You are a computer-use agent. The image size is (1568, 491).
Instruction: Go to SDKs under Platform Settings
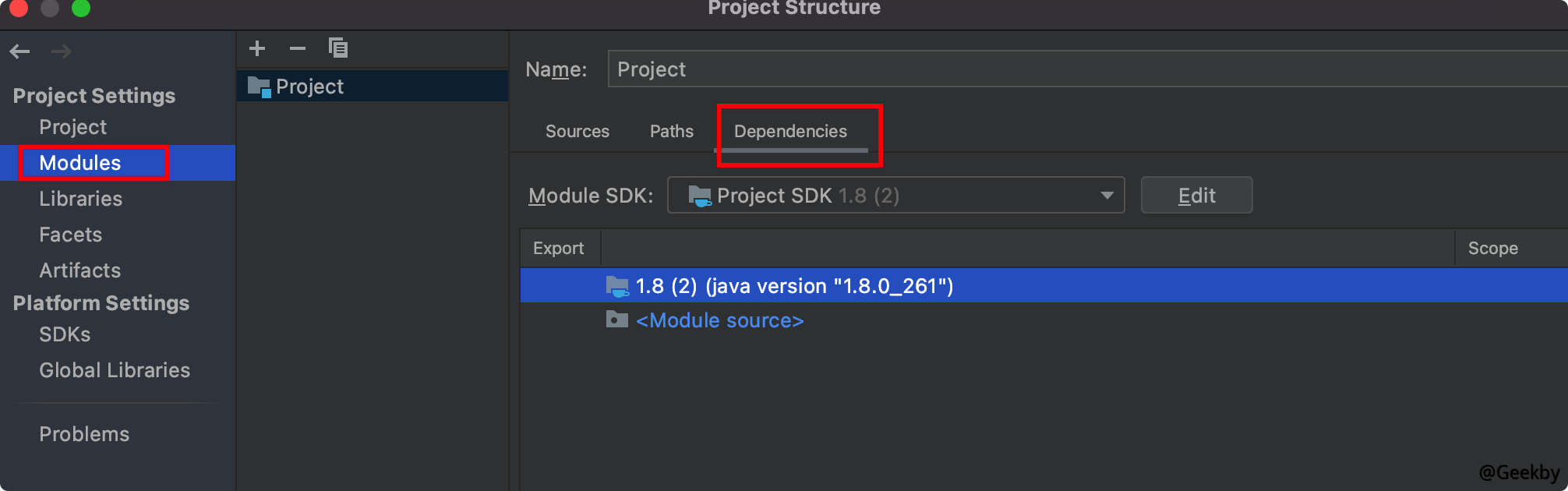click(x=65, y=334)
